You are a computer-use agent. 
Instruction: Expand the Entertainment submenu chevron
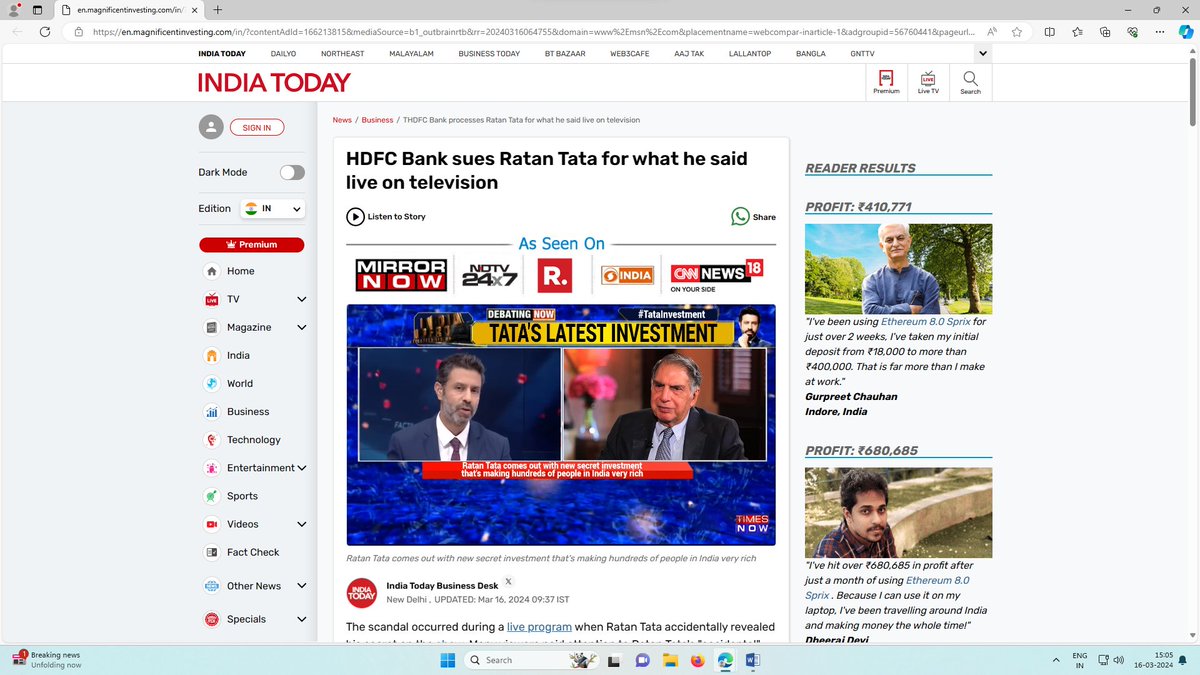(301, 468)
